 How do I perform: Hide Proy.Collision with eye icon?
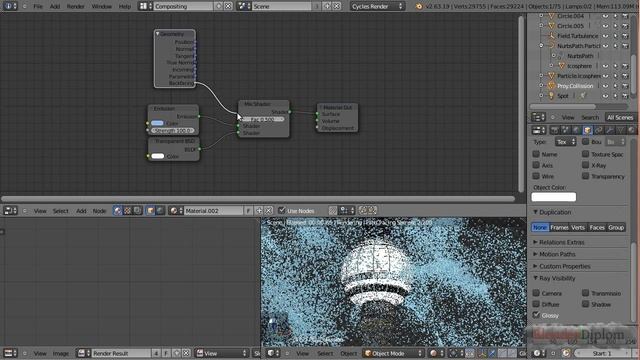pos(605,86)
